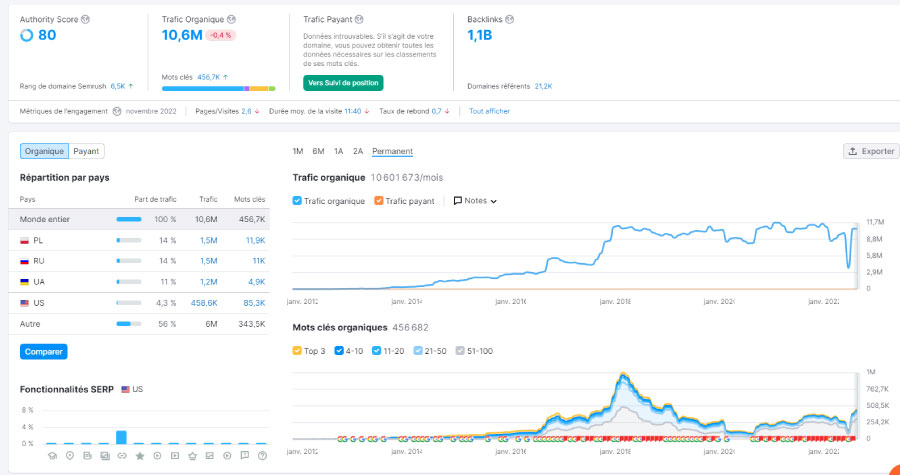
Task: Uncheck the Top 3 keywords checkbox
Action: (297, 351)
